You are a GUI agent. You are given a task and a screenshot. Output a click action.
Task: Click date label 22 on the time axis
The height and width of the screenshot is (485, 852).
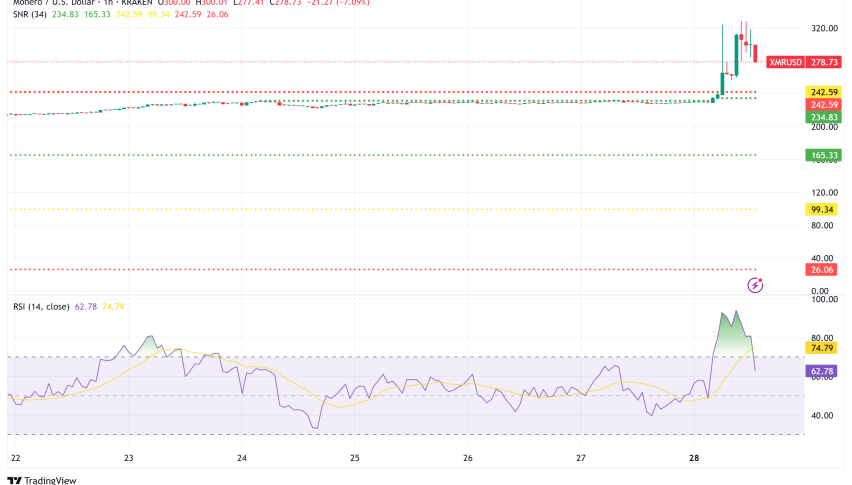click(x=16, y=458)
